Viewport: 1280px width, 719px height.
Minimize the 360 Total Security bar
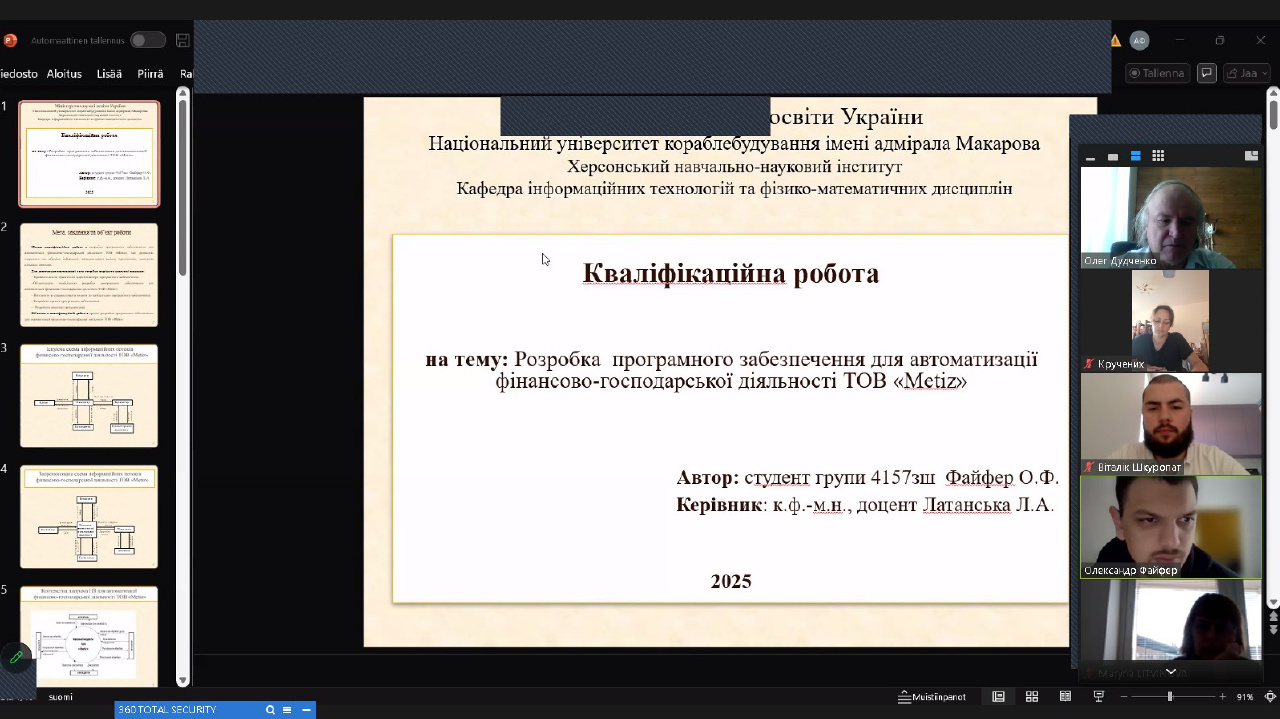tap(306, 710)
